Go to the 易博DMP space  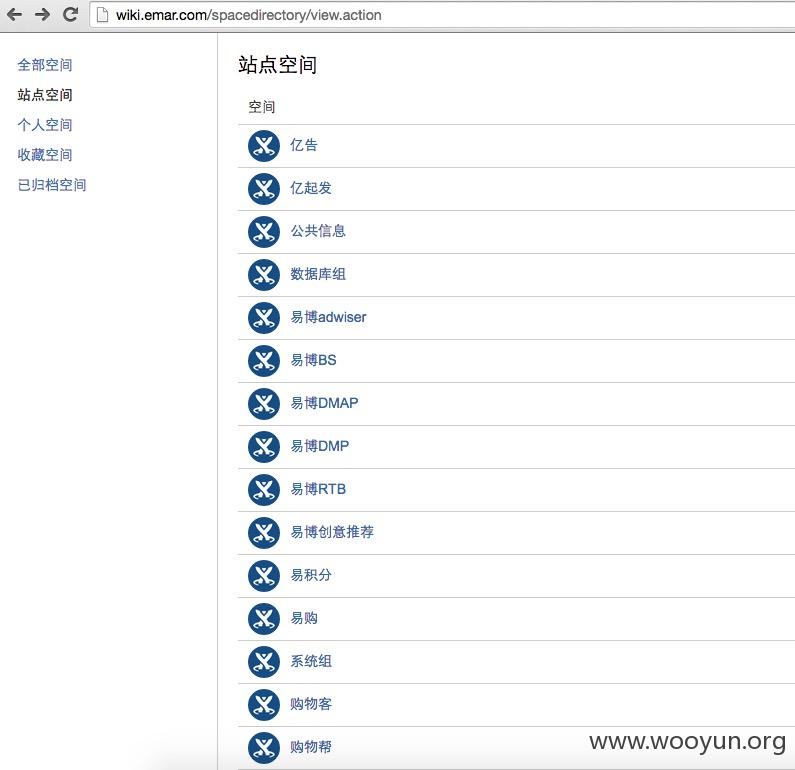[319, 446]
